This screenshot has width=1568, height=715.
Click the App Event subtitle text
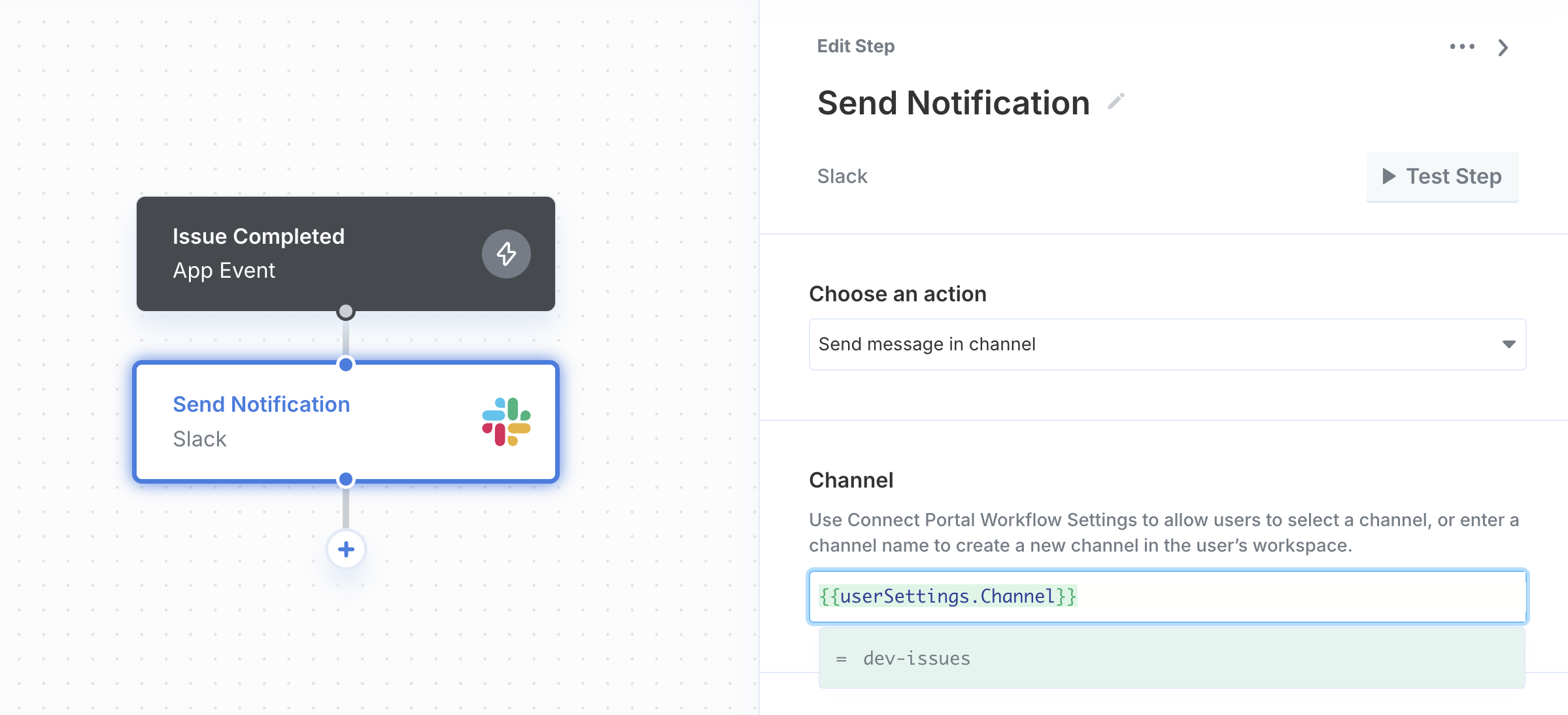[x=224, y=271]
